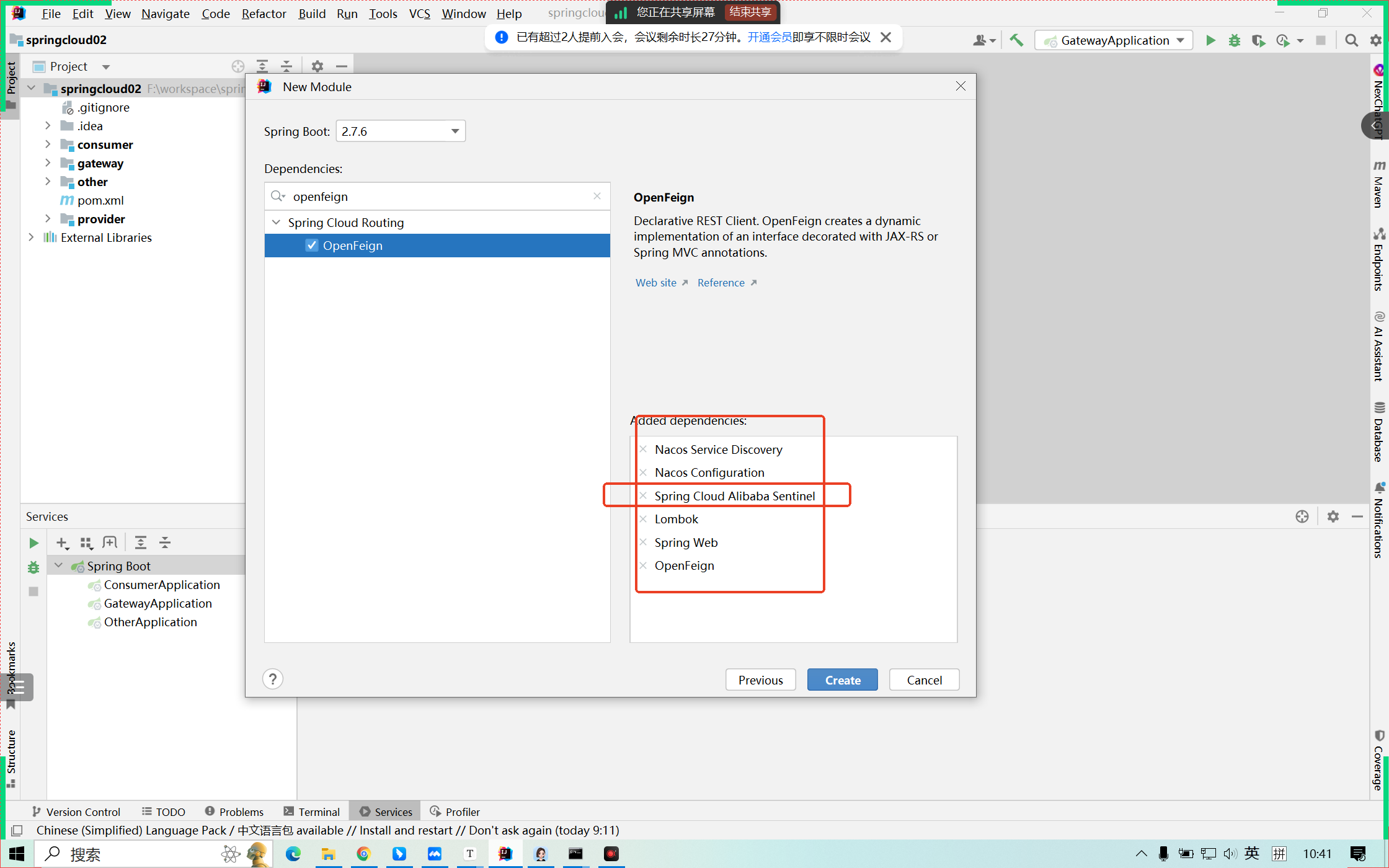This screenshot has width=1389, height=868.
Task: Open File Explorer from the taskbar
Action: [328, 854]
